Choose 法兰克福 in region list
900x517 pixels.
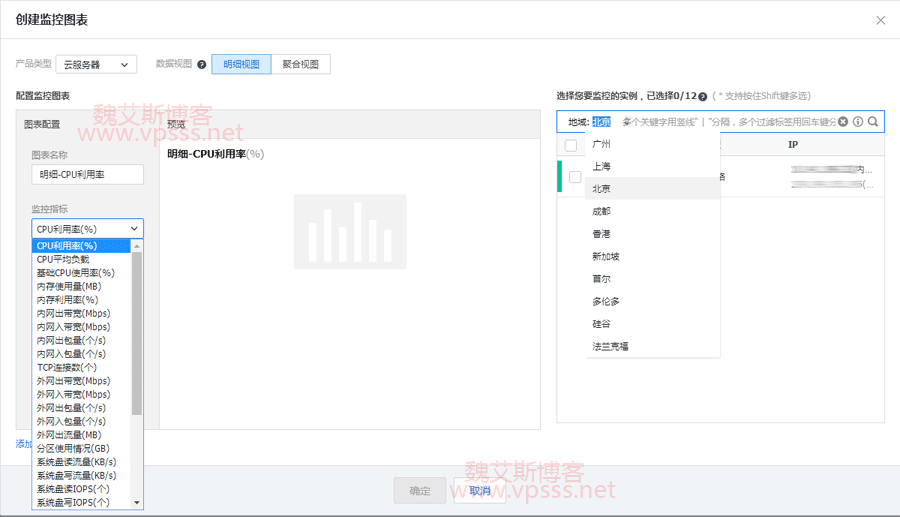(610, 347)
